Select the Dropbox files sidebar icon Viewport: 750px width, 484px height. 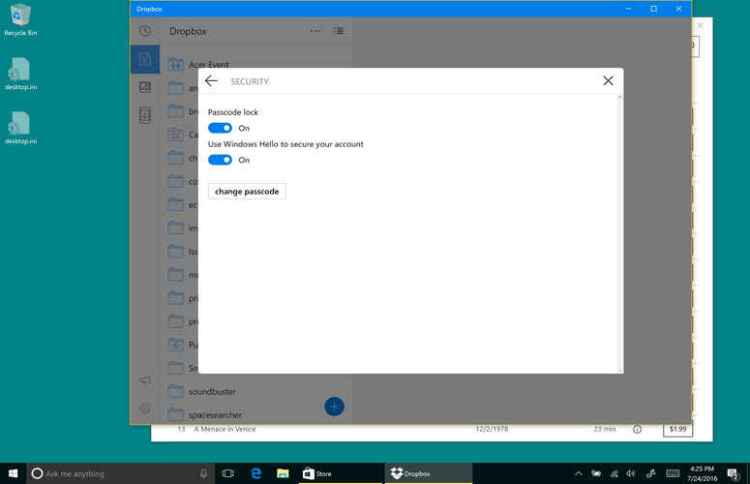pyautogui.click(x=145, y=59)
